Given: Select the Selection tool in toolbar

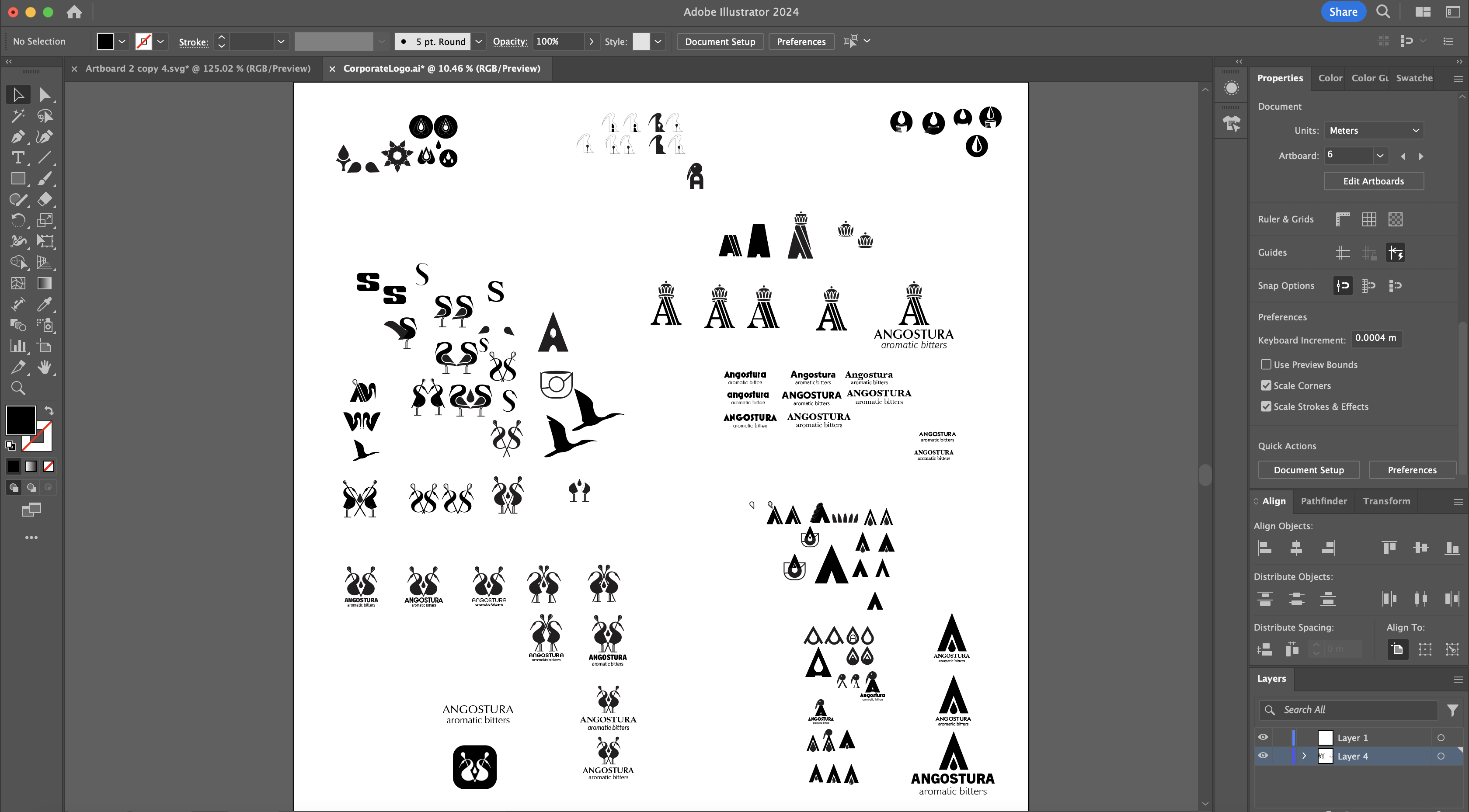Looking at the screenshot, I should coord(17,94).
